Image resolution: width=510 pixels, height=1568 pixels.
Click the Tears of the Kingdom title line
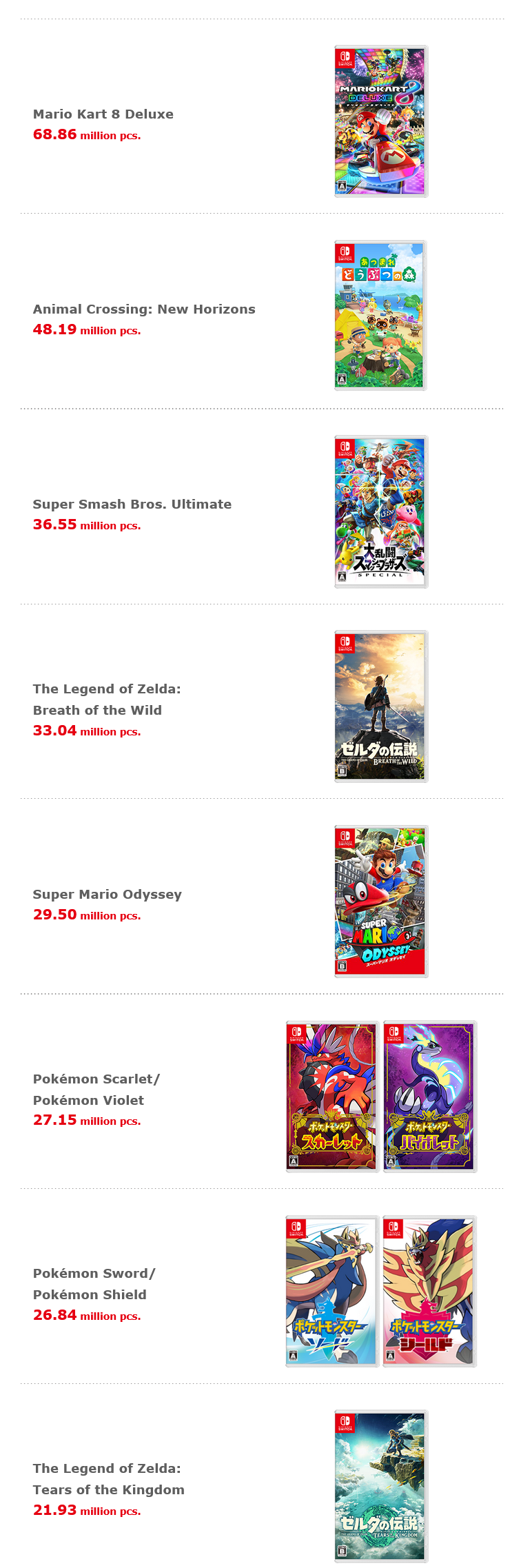(x=109, y=1490)
